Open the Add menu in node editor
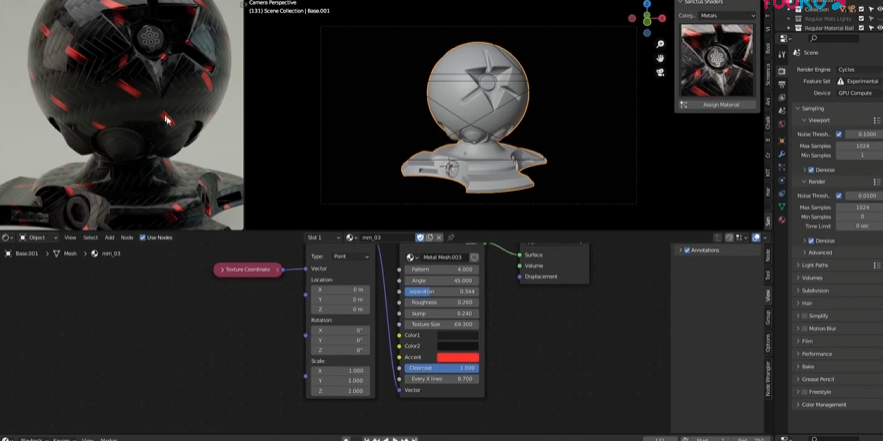 109,238
